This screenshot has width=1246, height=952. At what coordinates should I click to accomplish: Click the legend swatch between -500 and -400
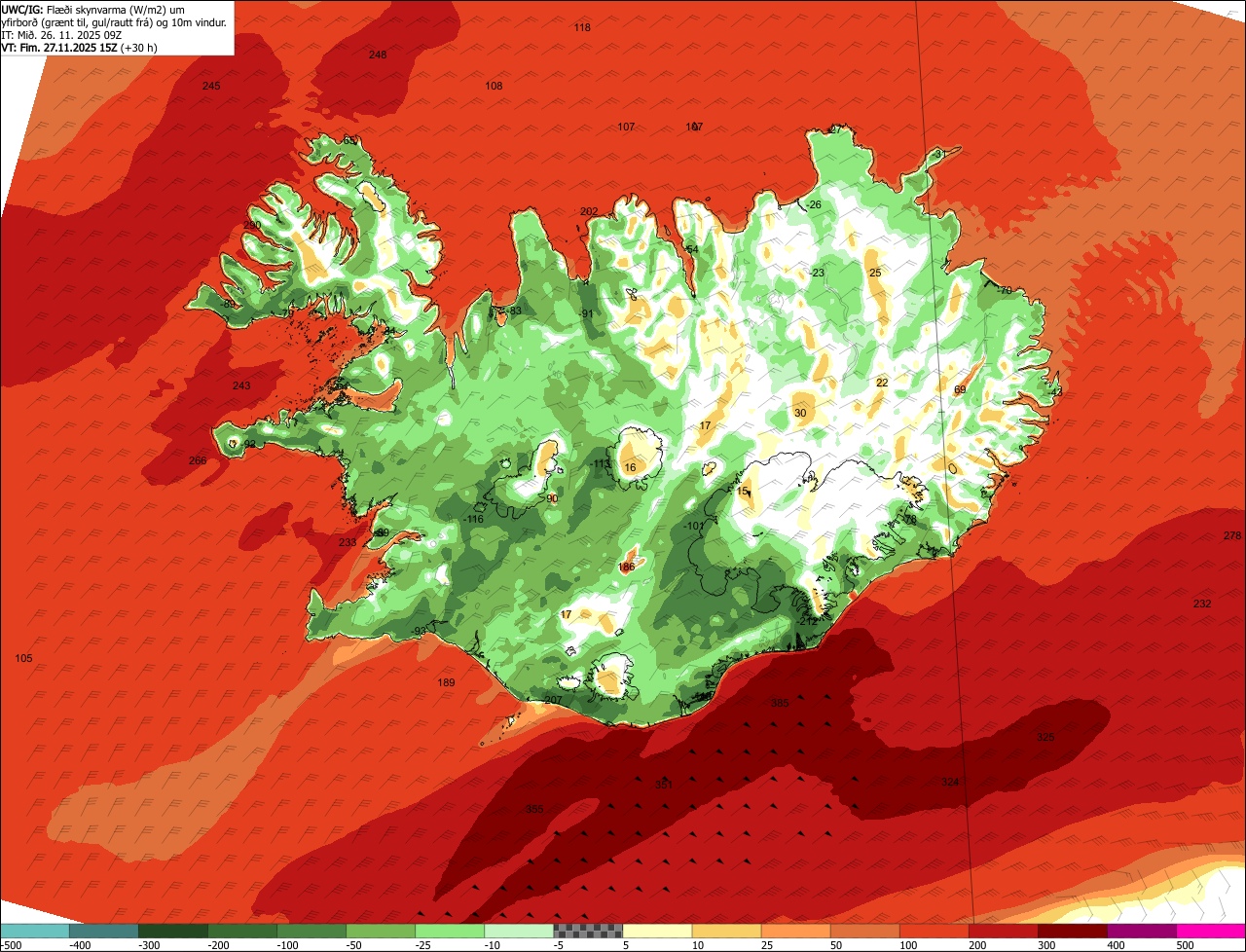pos(35,931)
